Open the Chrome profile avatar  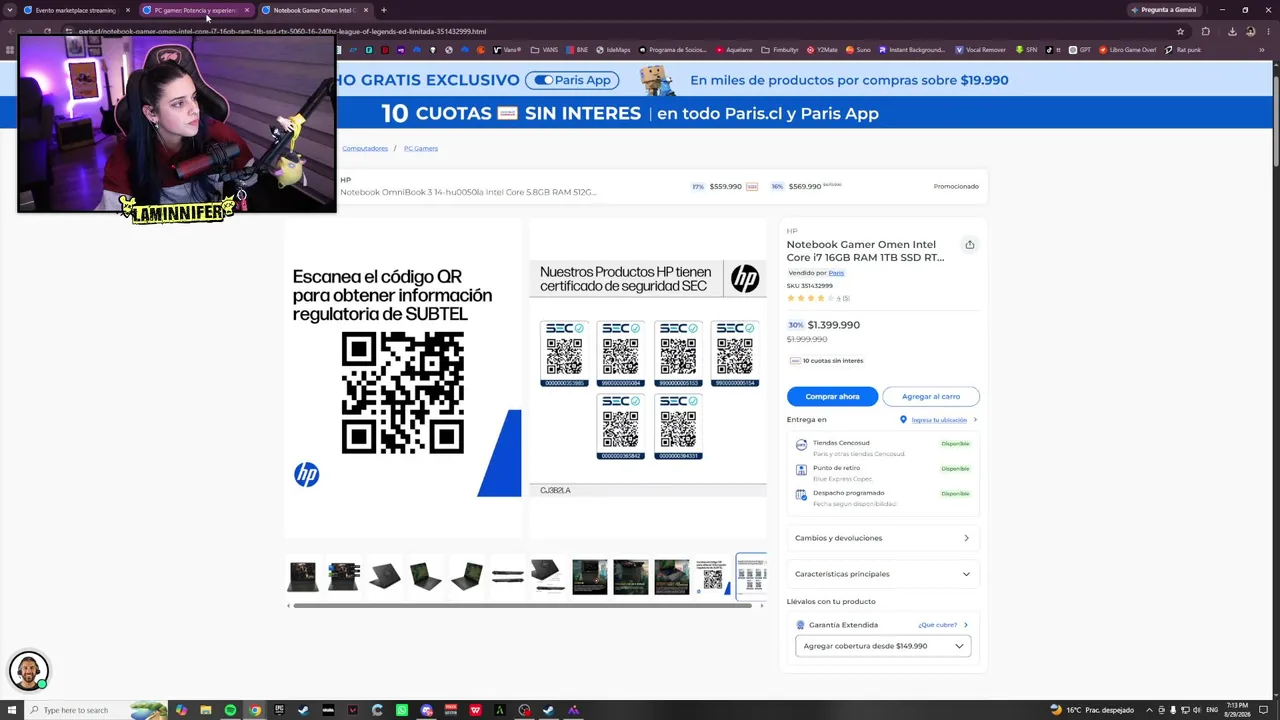(1250, 31)
